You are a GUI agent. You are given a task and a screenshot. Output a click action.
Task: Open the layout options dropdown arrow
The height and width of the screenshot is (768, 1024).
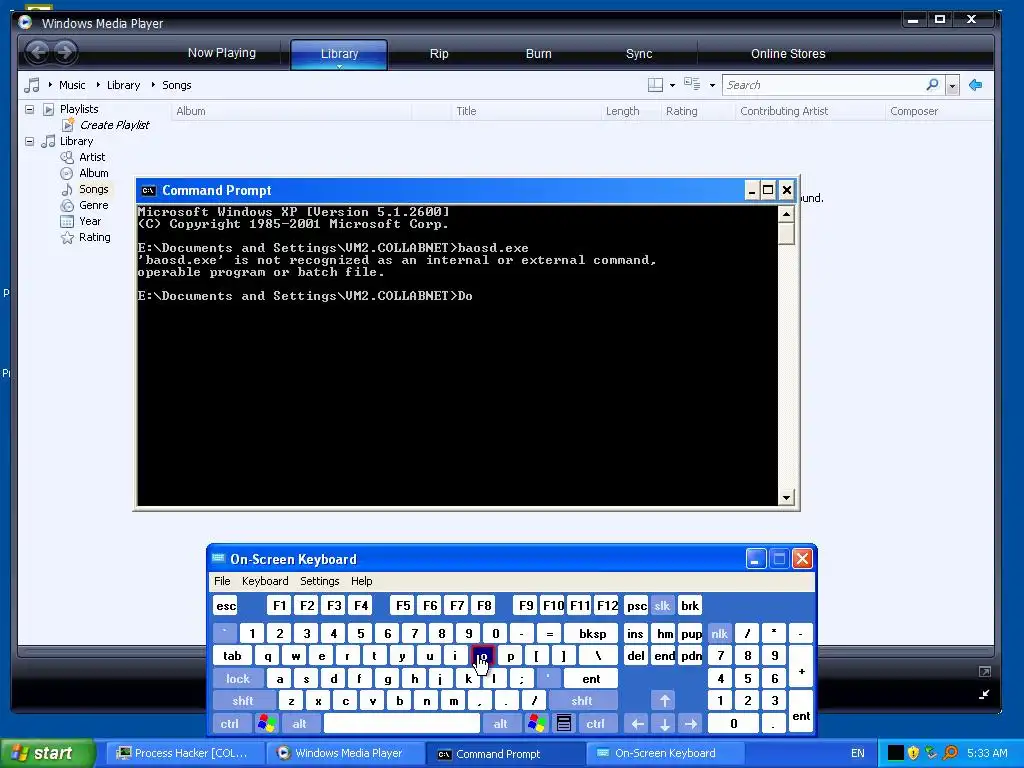point(672,86)
